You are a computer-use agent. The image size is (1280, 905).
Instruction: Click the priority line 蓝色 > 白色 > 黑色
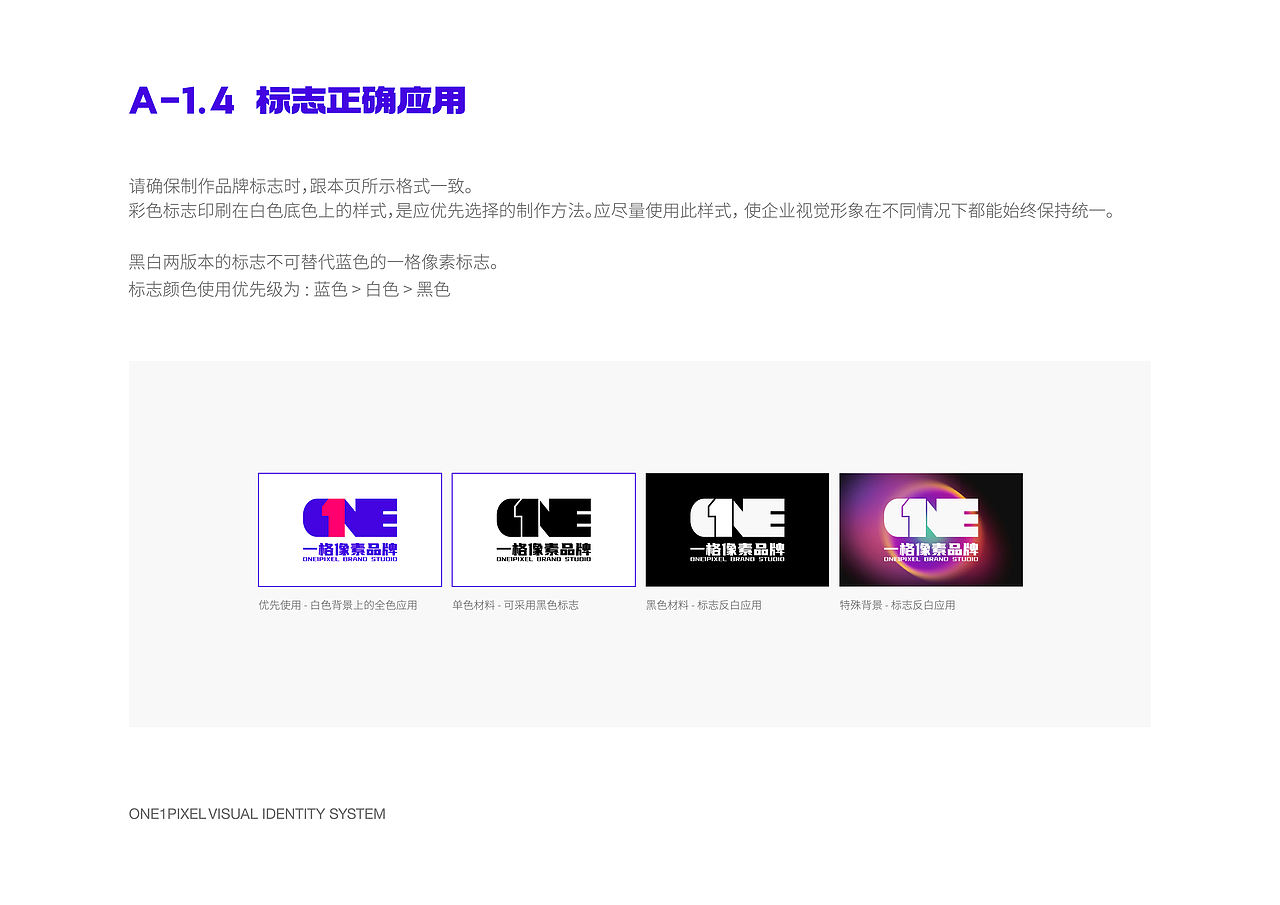click(x=290, y=290)
